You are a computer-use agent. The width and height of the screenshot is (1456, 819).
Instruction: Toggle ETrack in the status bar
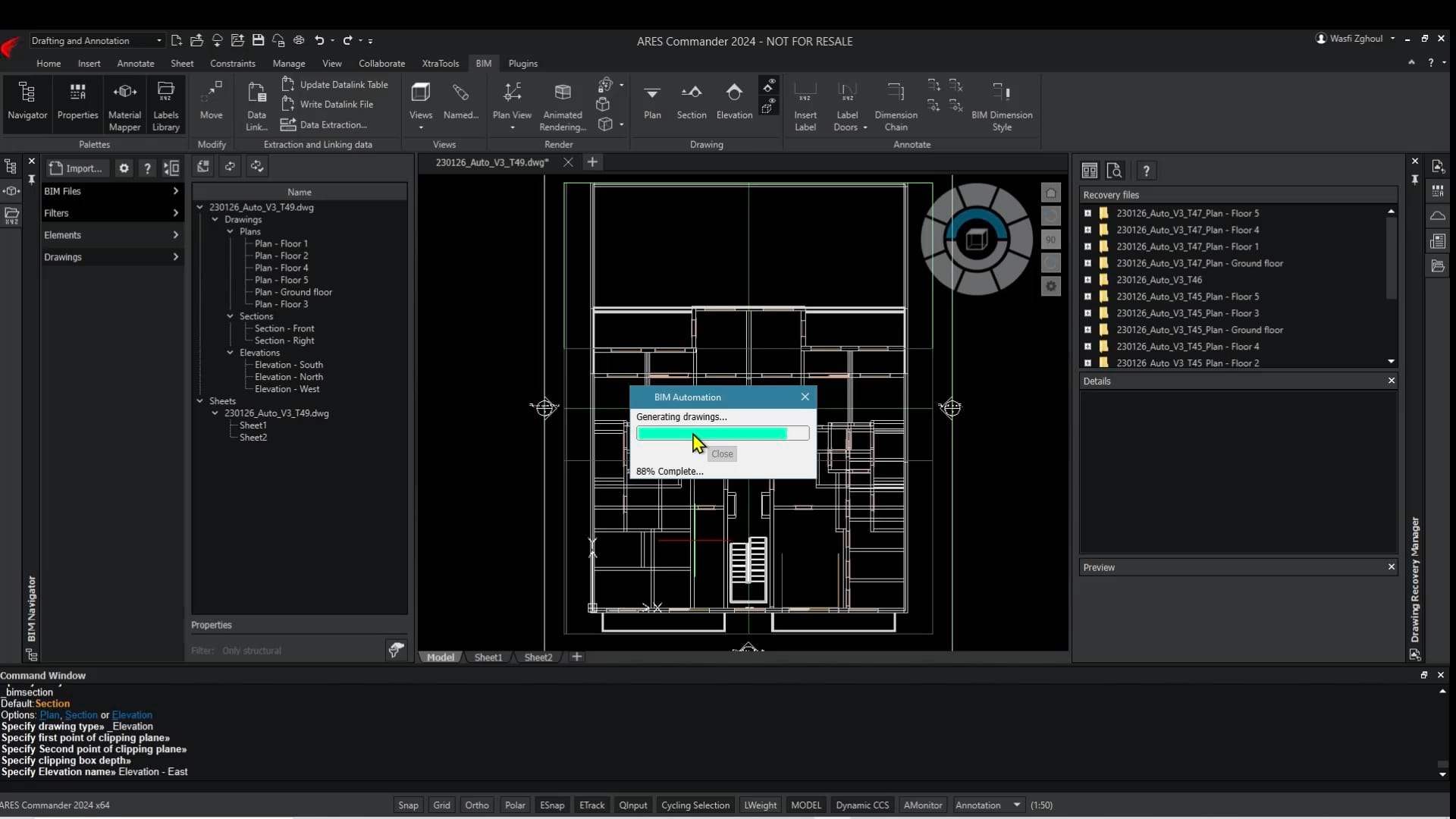[x=591, y=805]
